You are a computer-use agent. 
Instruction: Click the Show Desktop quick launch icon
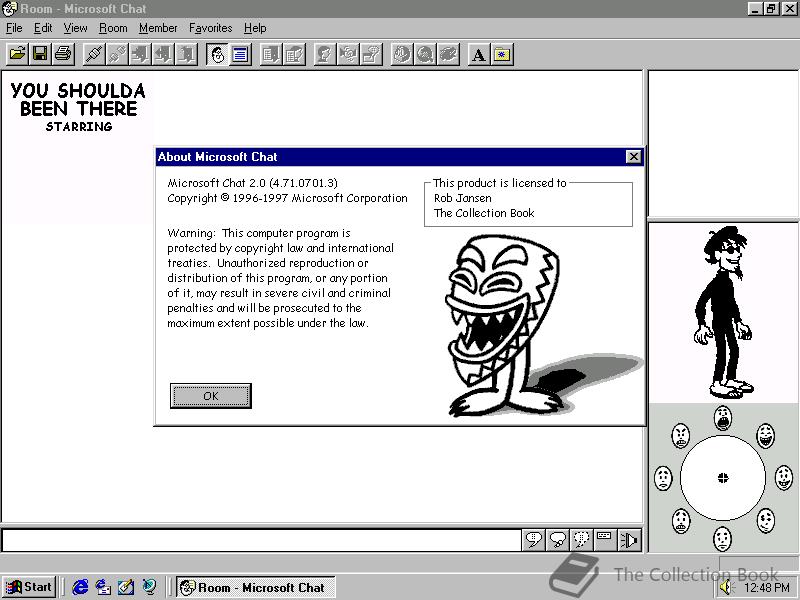coord(126,587)
